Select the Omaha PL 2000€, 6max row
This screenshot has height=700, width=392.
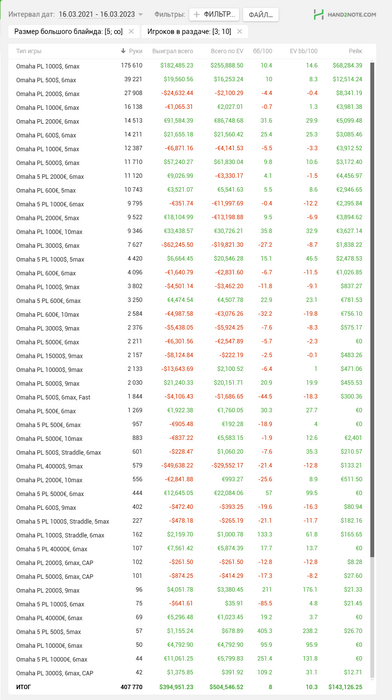[x=189, y=121]
